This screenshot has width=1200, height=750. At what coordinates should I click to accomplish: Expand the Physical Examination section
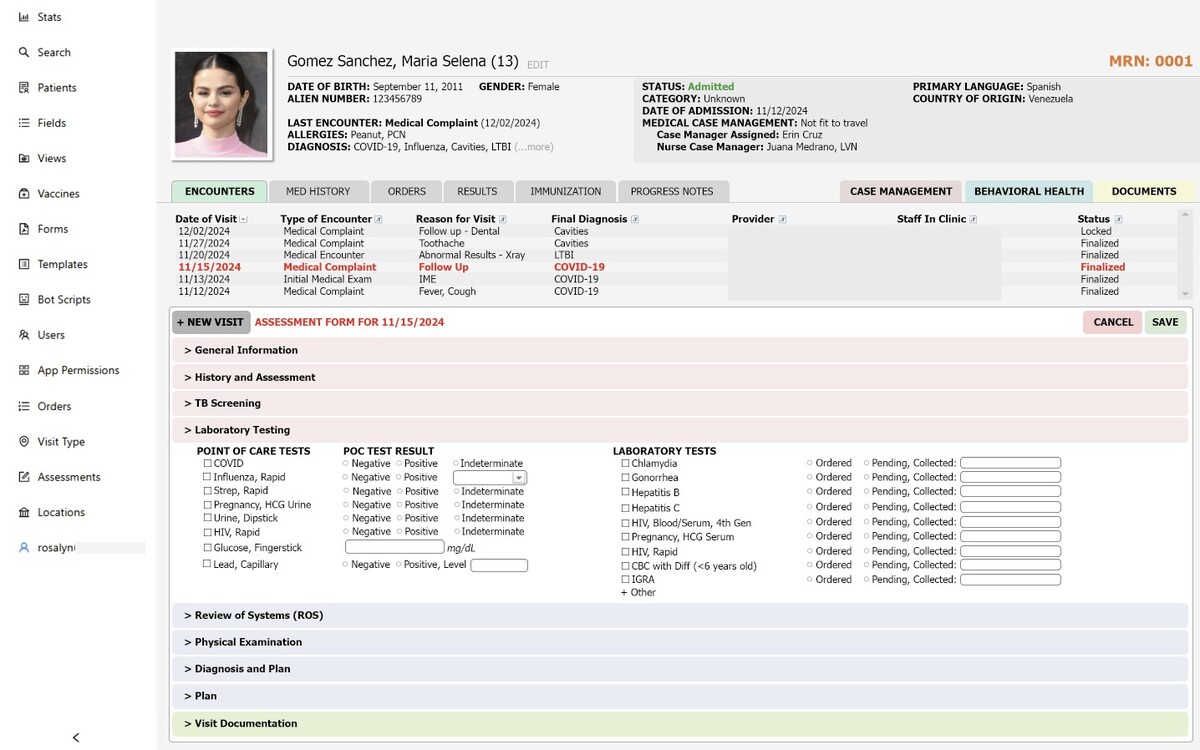(680, 642)
